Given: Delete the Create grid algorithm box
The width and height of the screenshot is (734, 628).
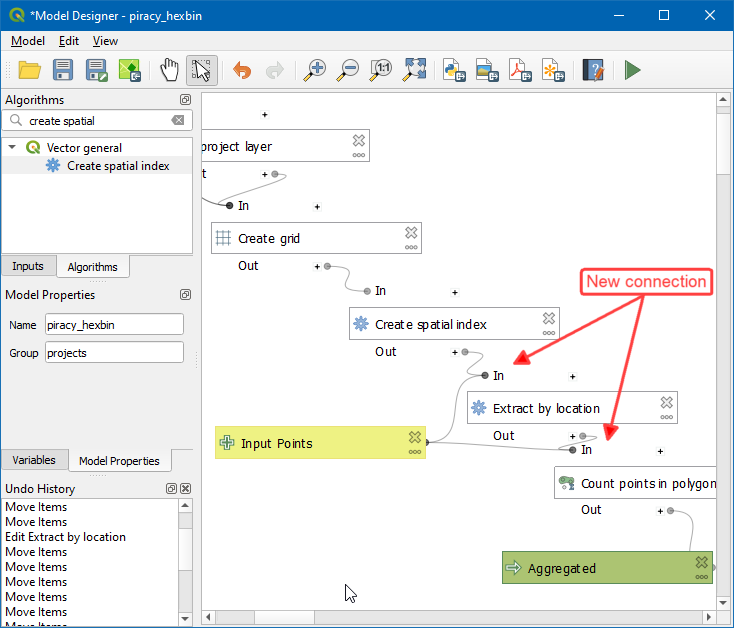Looking at the screenshot, I should 411,233.
